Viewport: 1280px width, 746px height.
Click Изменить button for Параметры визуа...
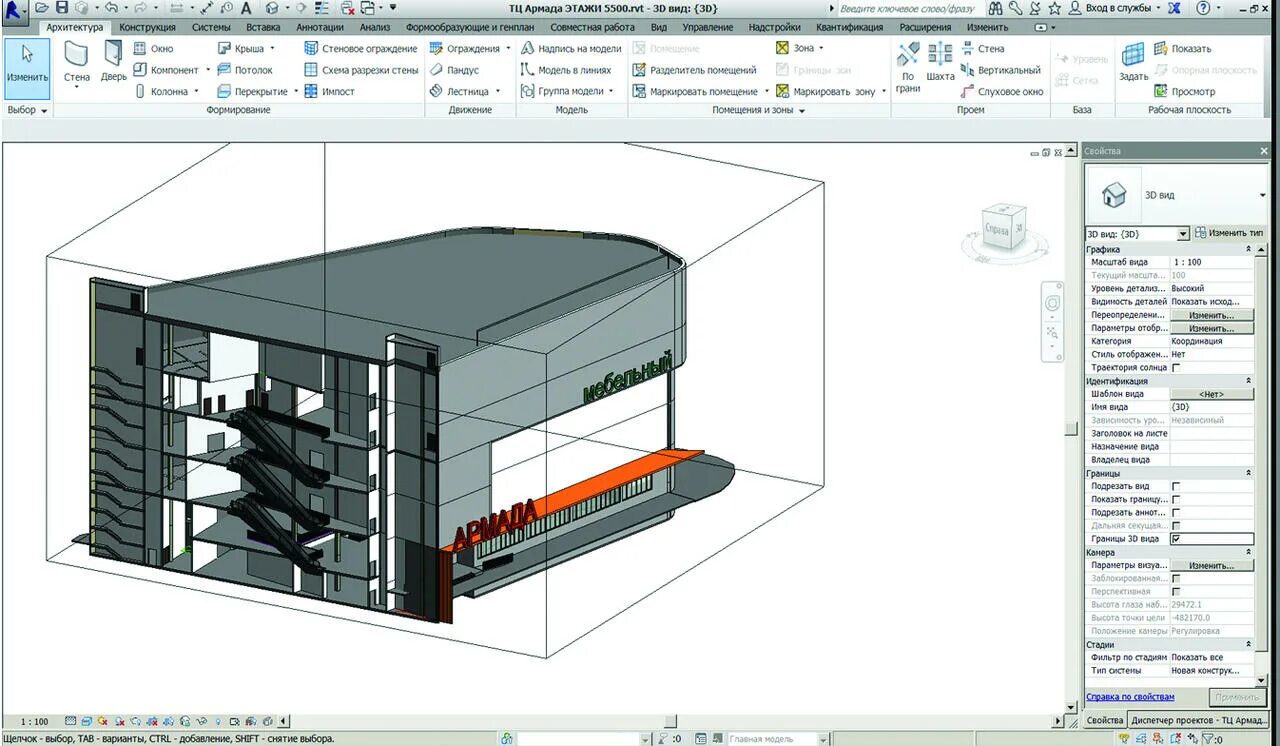1212,565
